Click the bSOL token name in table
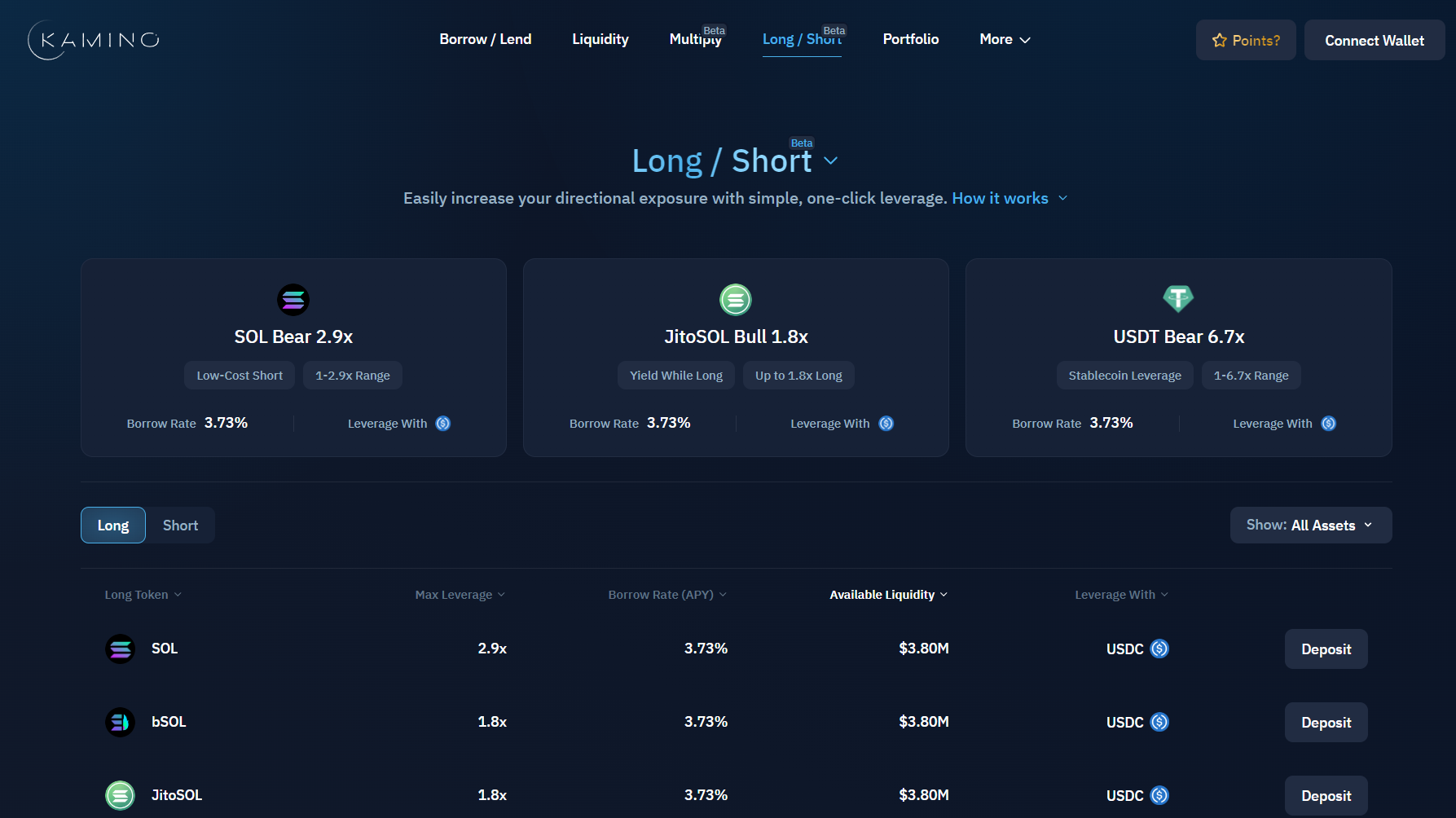1456x818 pixels. click(169, 722)
